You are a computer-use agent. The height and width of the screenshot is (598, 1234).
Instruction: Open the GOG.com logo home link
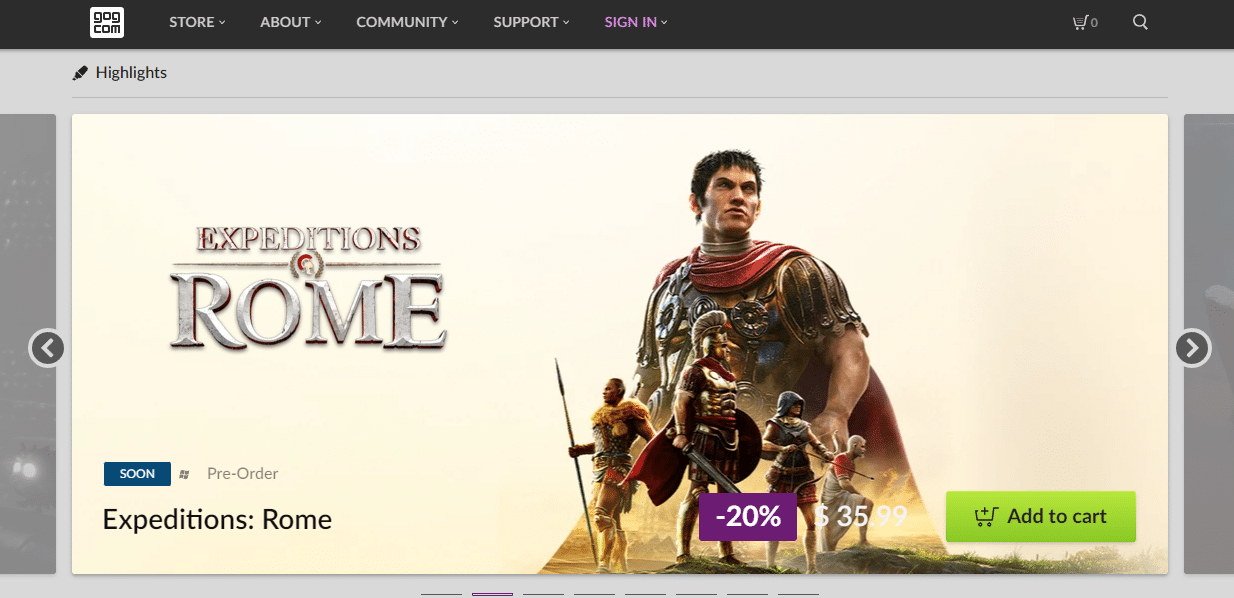pos(107,22)
